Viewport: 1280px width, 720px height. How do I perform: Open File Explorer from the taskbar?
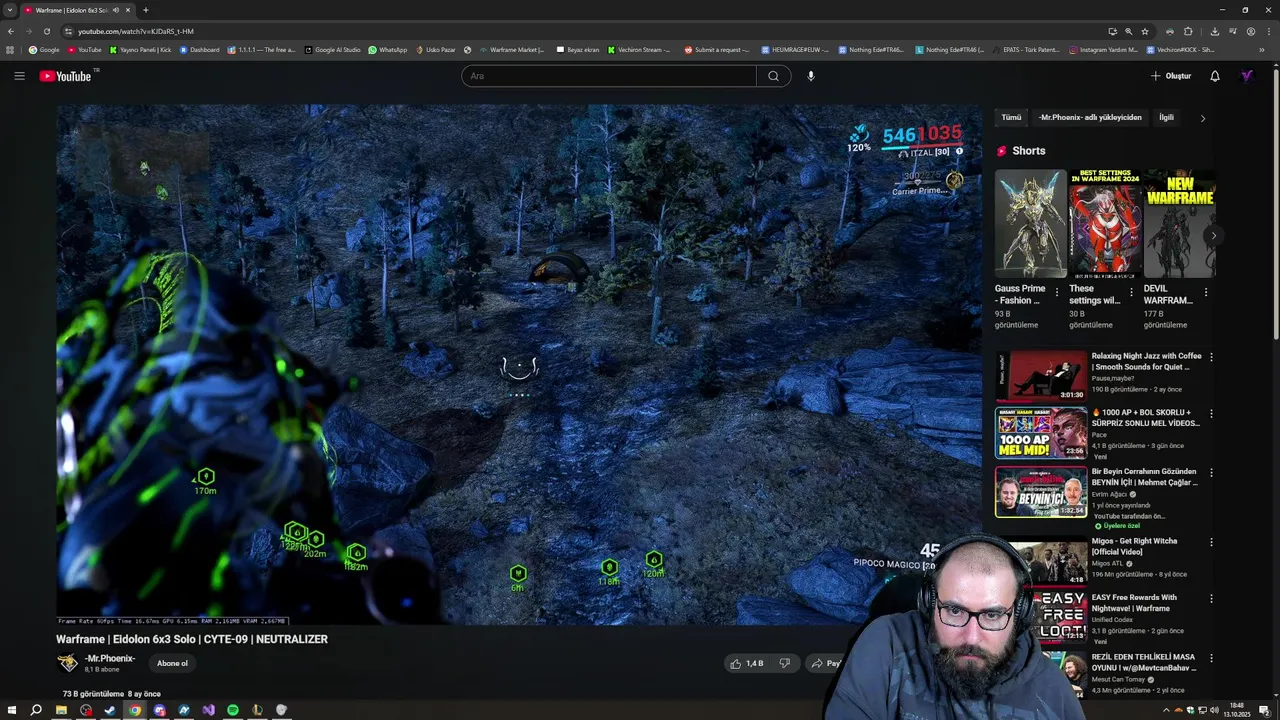61,710
